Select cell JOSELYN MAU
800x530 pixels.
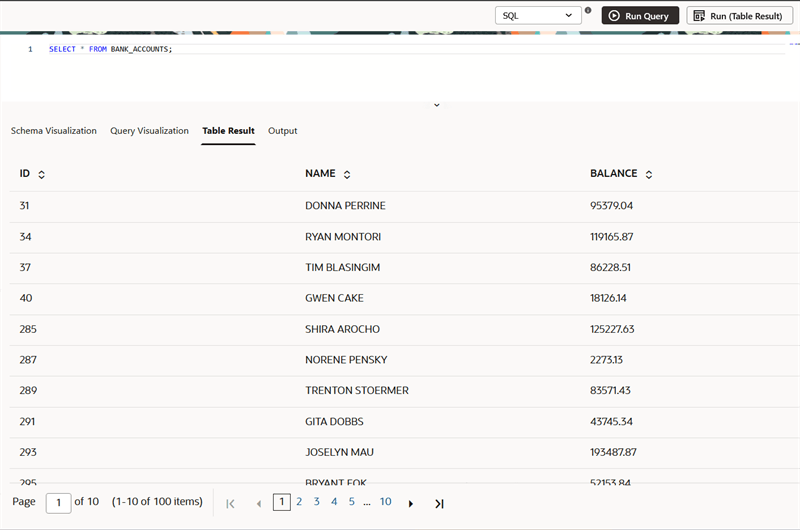tap(339, 452)
